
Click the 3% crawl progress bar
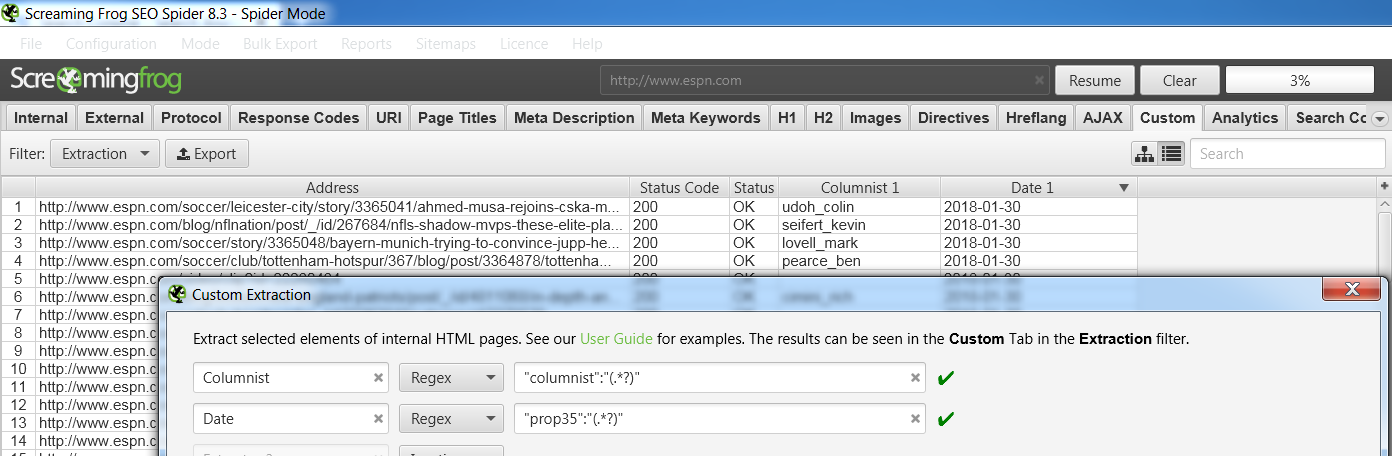(x=1299, y=81)
